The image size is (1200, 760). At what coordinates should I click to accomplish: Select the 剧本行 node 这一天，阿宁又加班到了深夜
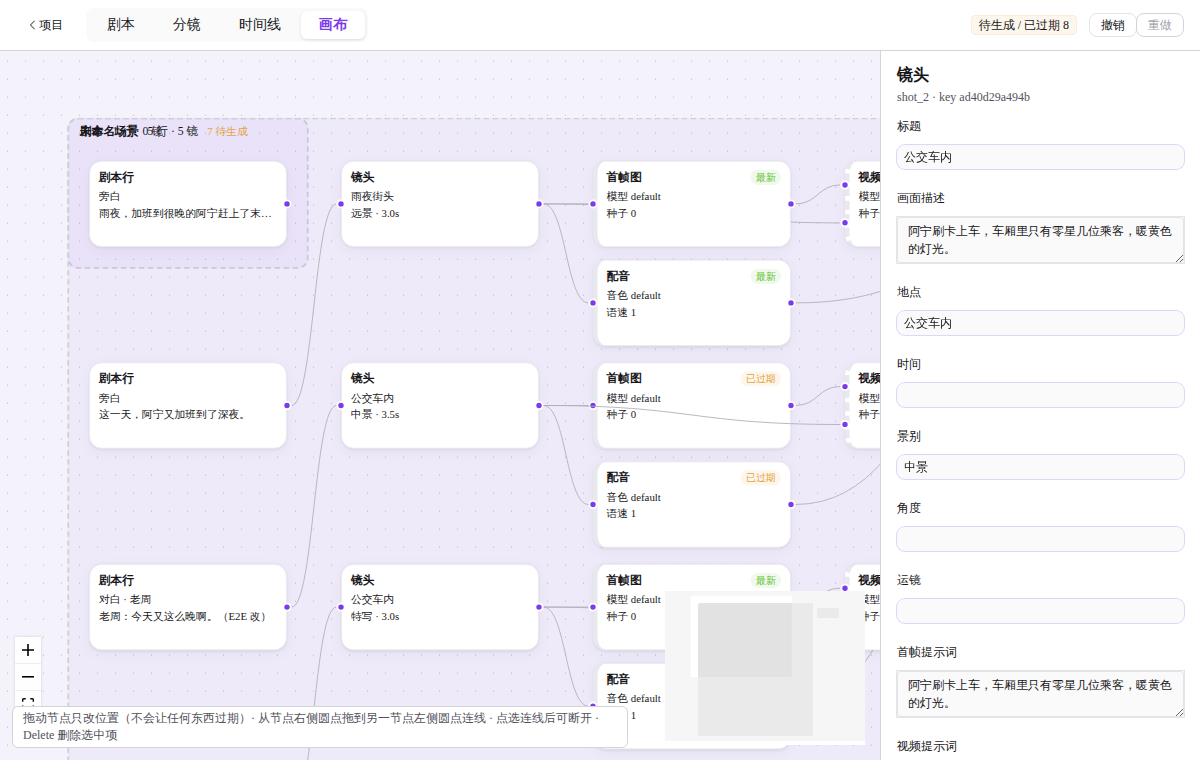[188, 405]
